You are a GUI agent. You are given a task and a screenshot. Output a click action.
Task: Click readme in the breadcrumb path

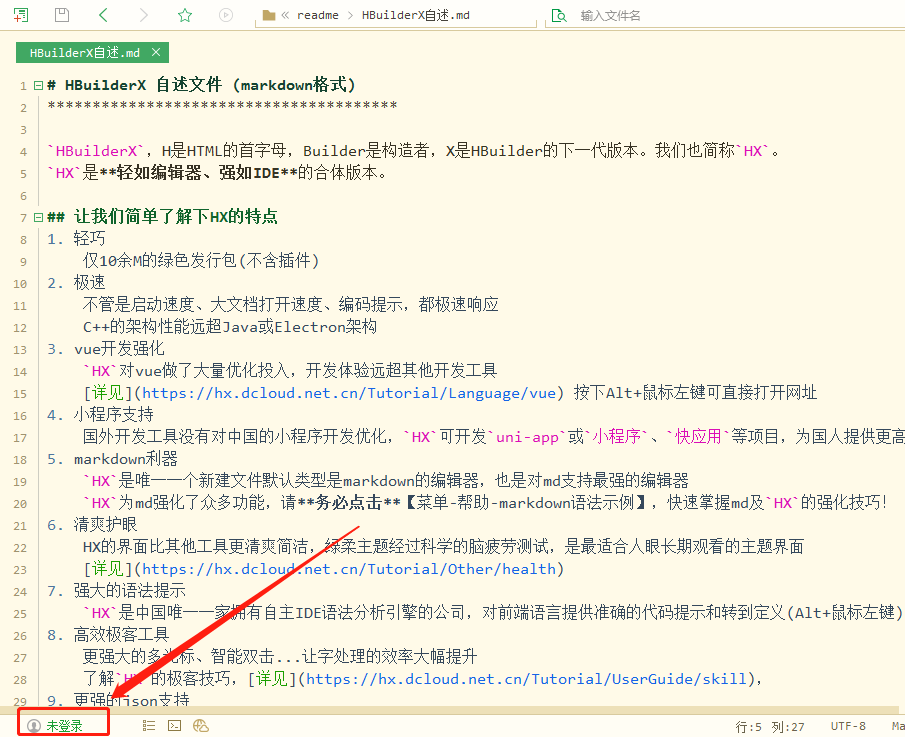(x=317, y=16)
